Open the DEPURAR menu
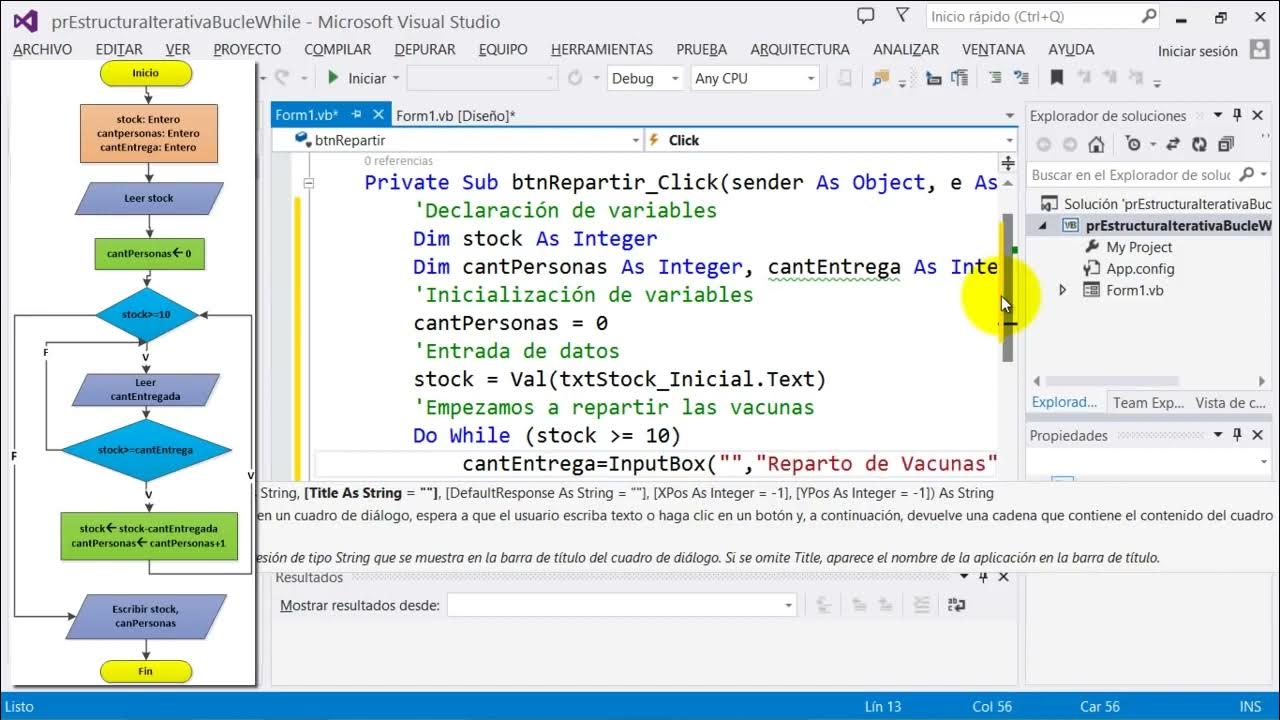Screen dimensions: 1280x720 click(425, 49)
